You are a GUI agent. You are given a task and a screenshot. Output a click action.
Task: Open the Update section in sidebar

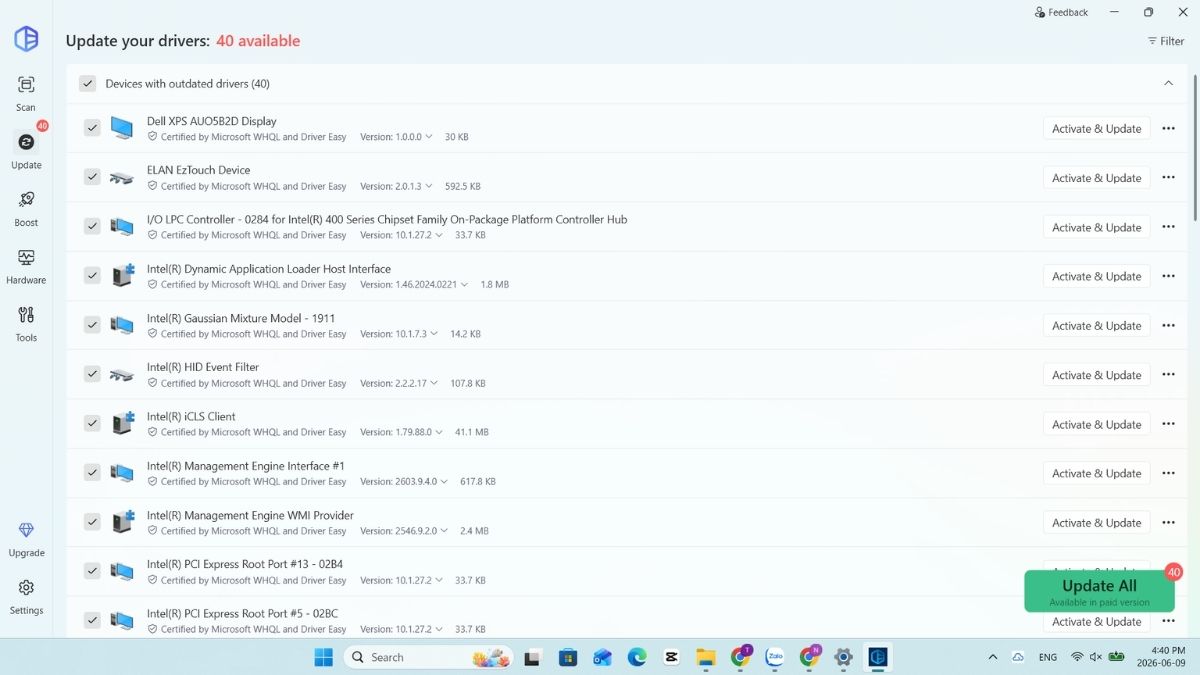[26, 150]
